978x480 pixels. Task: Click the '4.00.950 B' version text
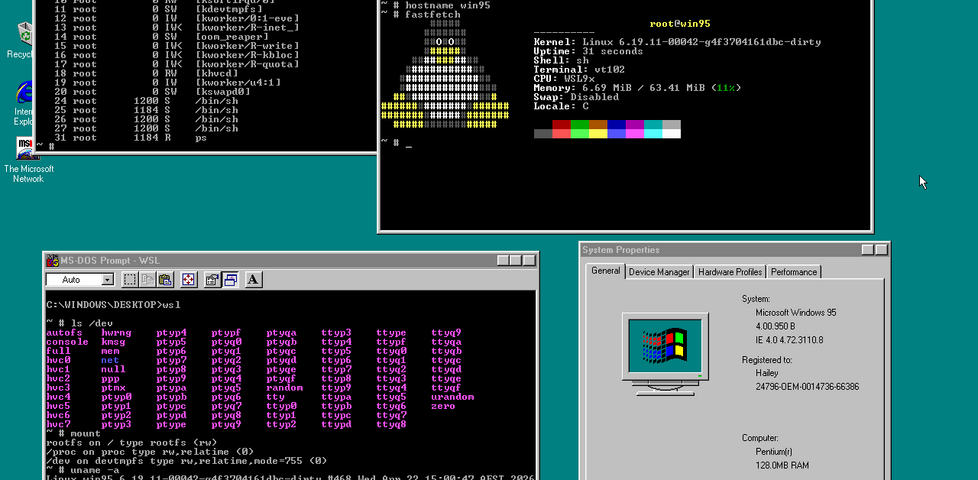pyautogui.click(x=775, y=326)
